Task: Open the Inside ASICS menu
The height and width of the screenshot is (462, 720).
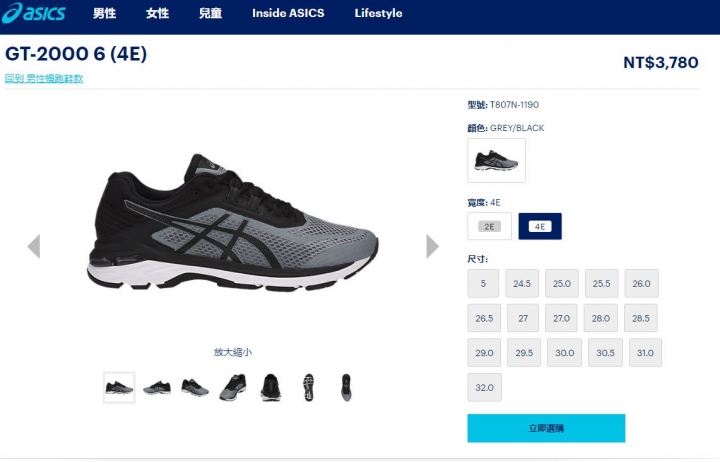Action: [288, 13]
